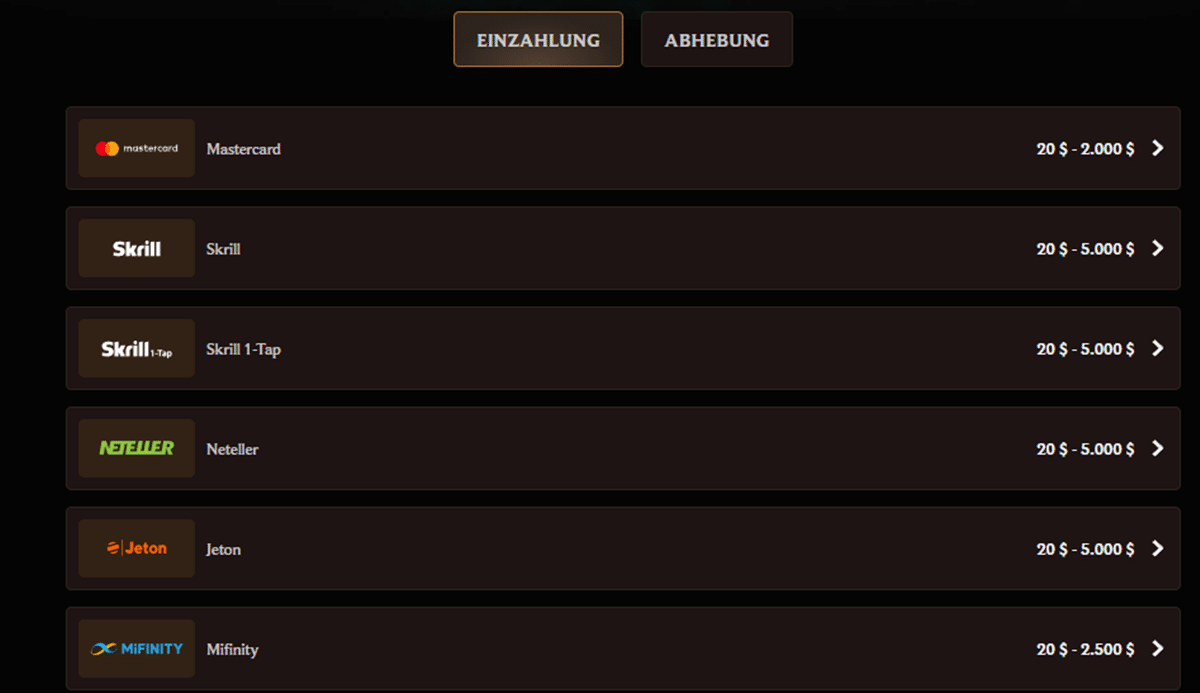
Task: Open the Skrill row using its arrow
Action: point(1157,248)
